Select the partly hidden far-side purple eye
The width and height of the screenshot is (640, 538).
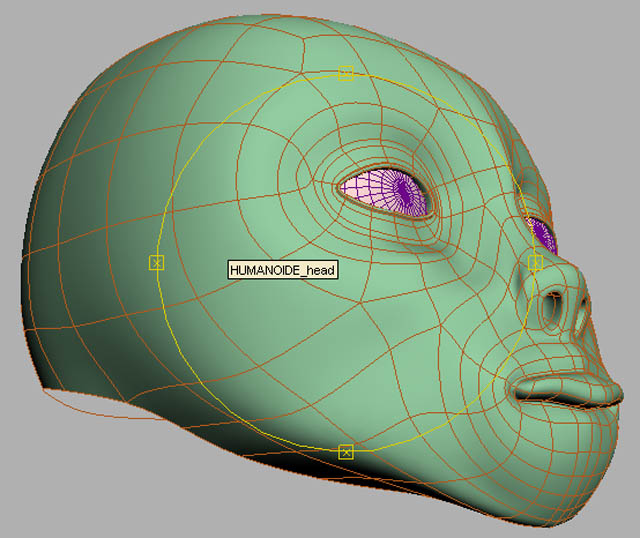tap(544, 236)
